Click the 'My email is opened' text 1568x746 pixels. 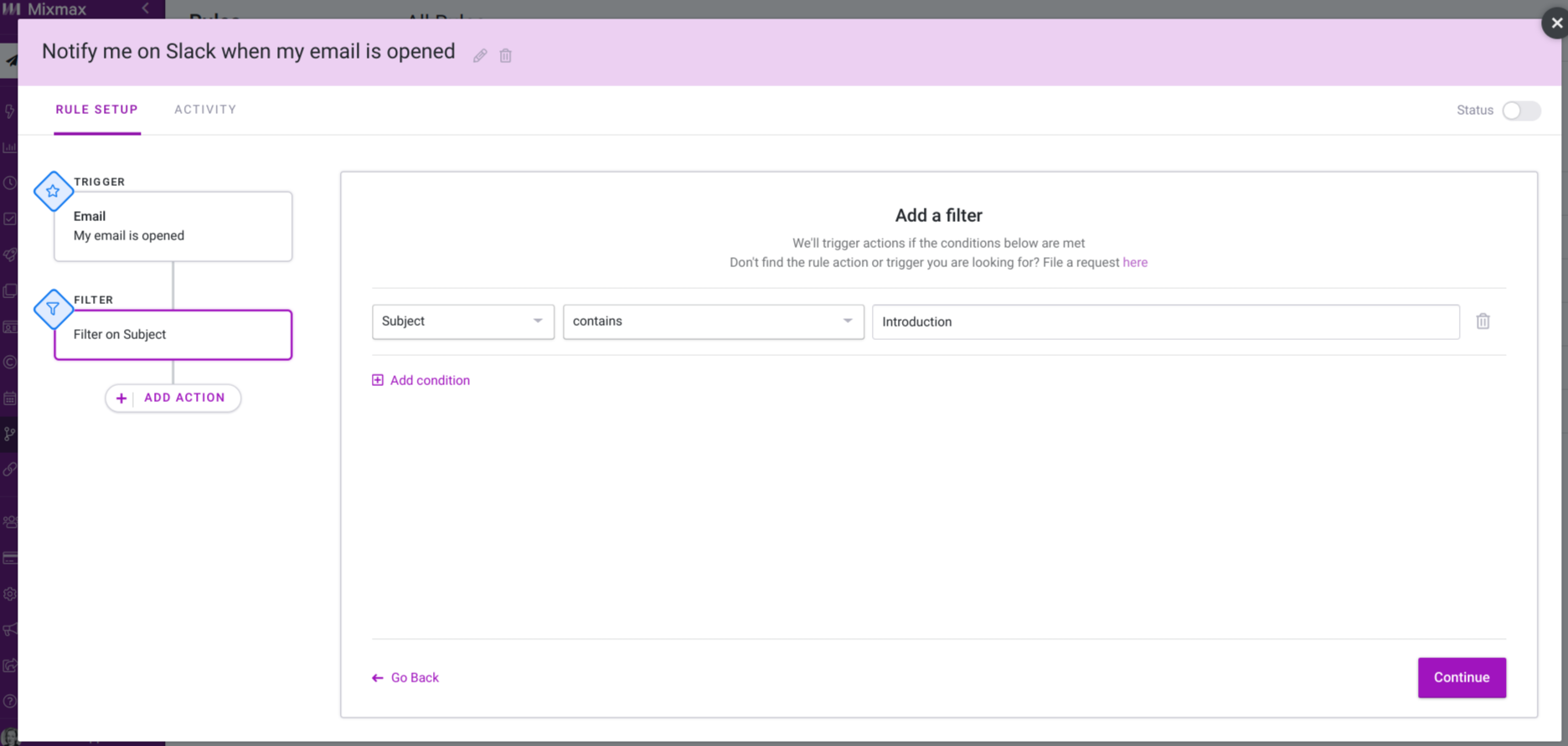[129, 235]
